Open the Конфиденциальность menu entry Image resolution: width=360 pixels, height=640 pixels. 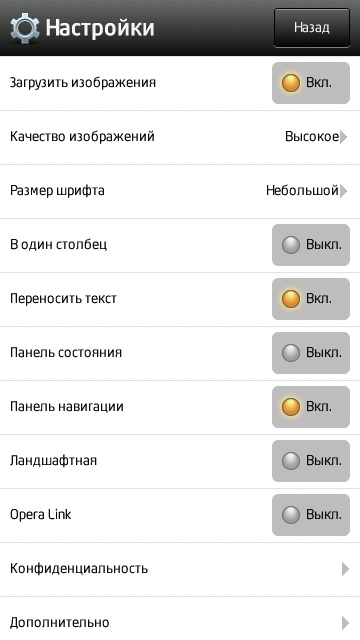point(180,569)
